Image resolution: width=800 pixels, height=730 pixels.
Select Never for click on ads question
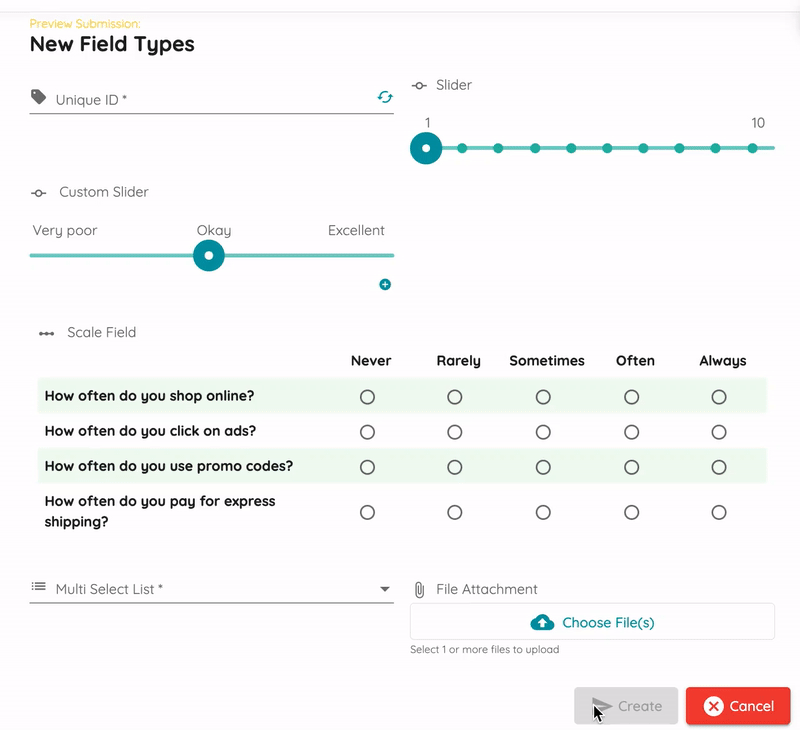367,432
